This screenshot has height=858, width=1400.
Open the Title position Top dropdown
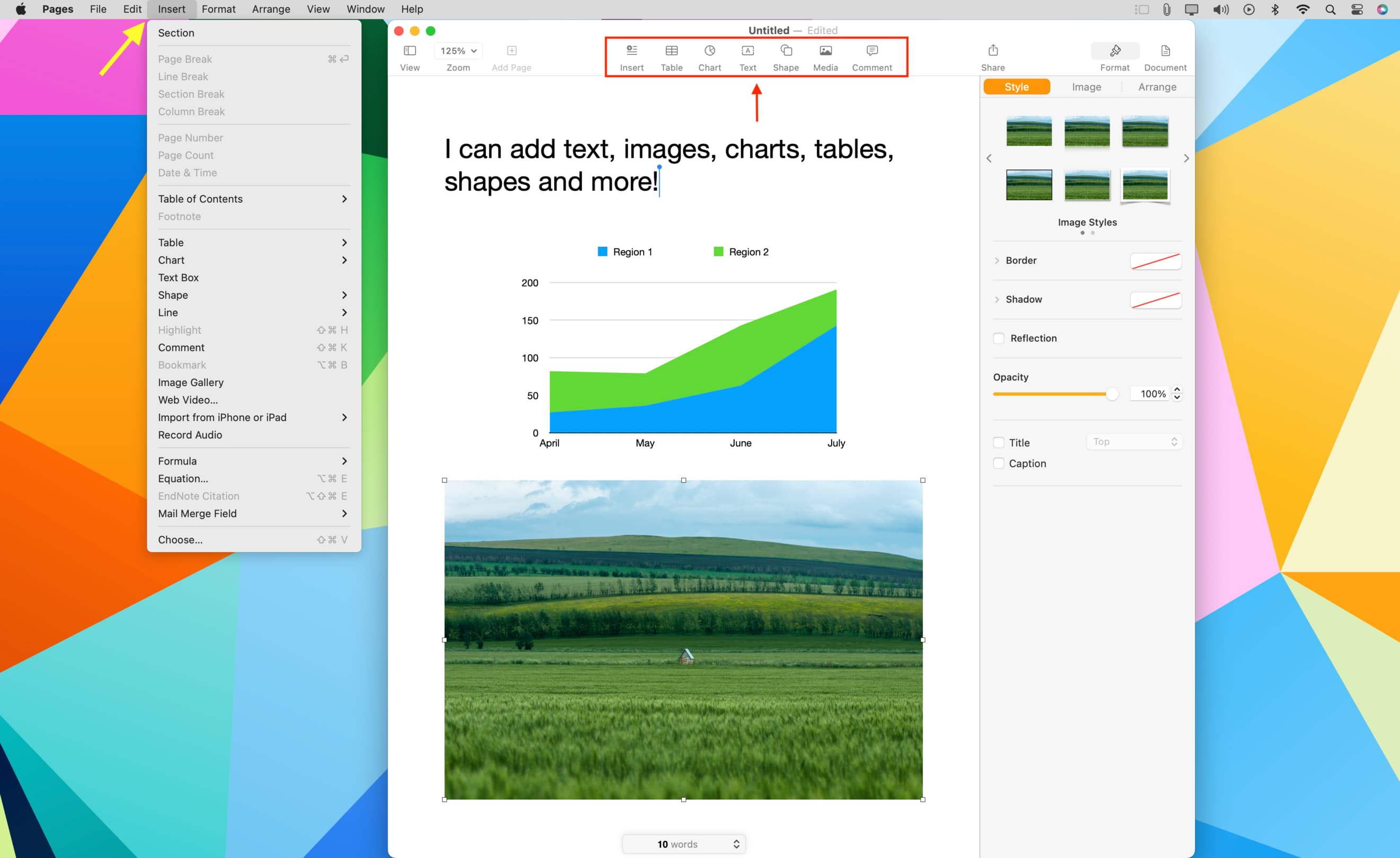(1134, 442)
